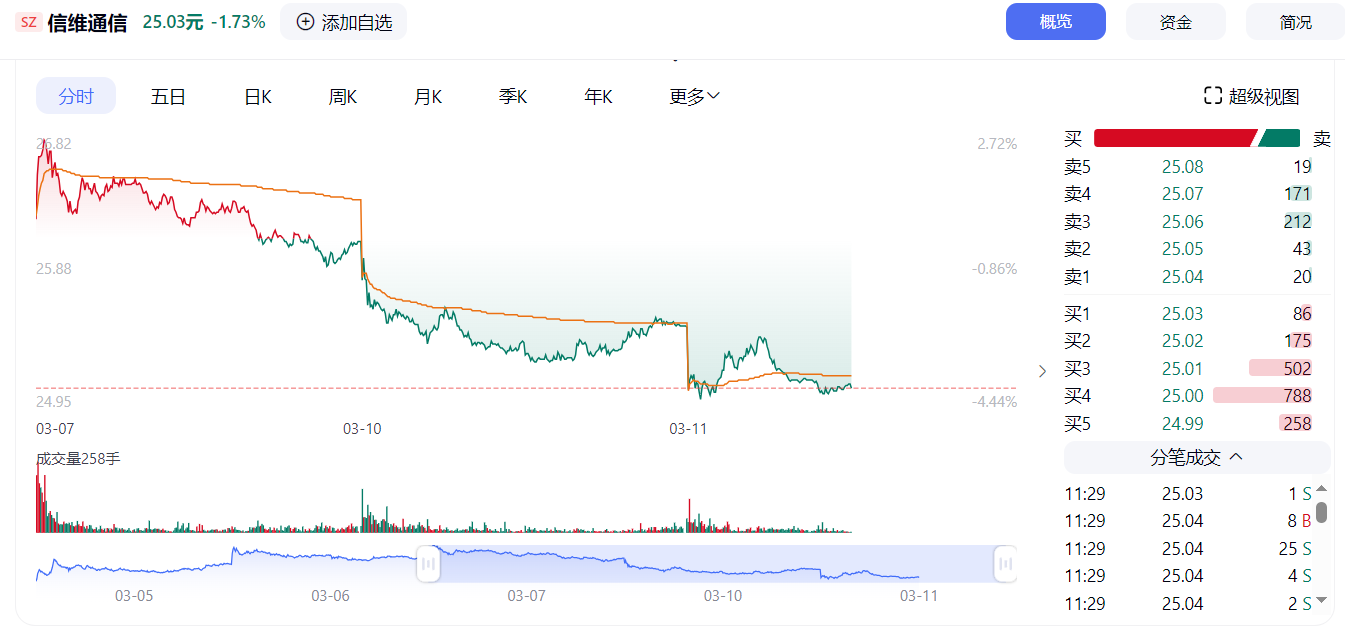This screenshot has height=635, width=1345.
Task: Switch to the 五日 chart view
Action: [167, 95]
